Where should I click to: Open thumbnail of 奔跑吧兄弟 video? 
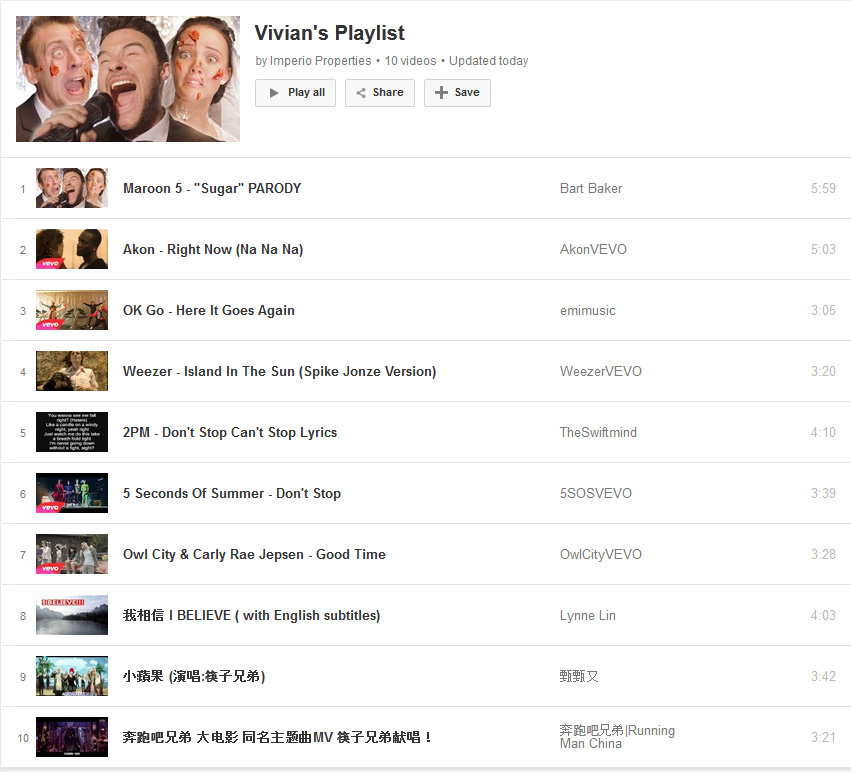pos(72,737)
